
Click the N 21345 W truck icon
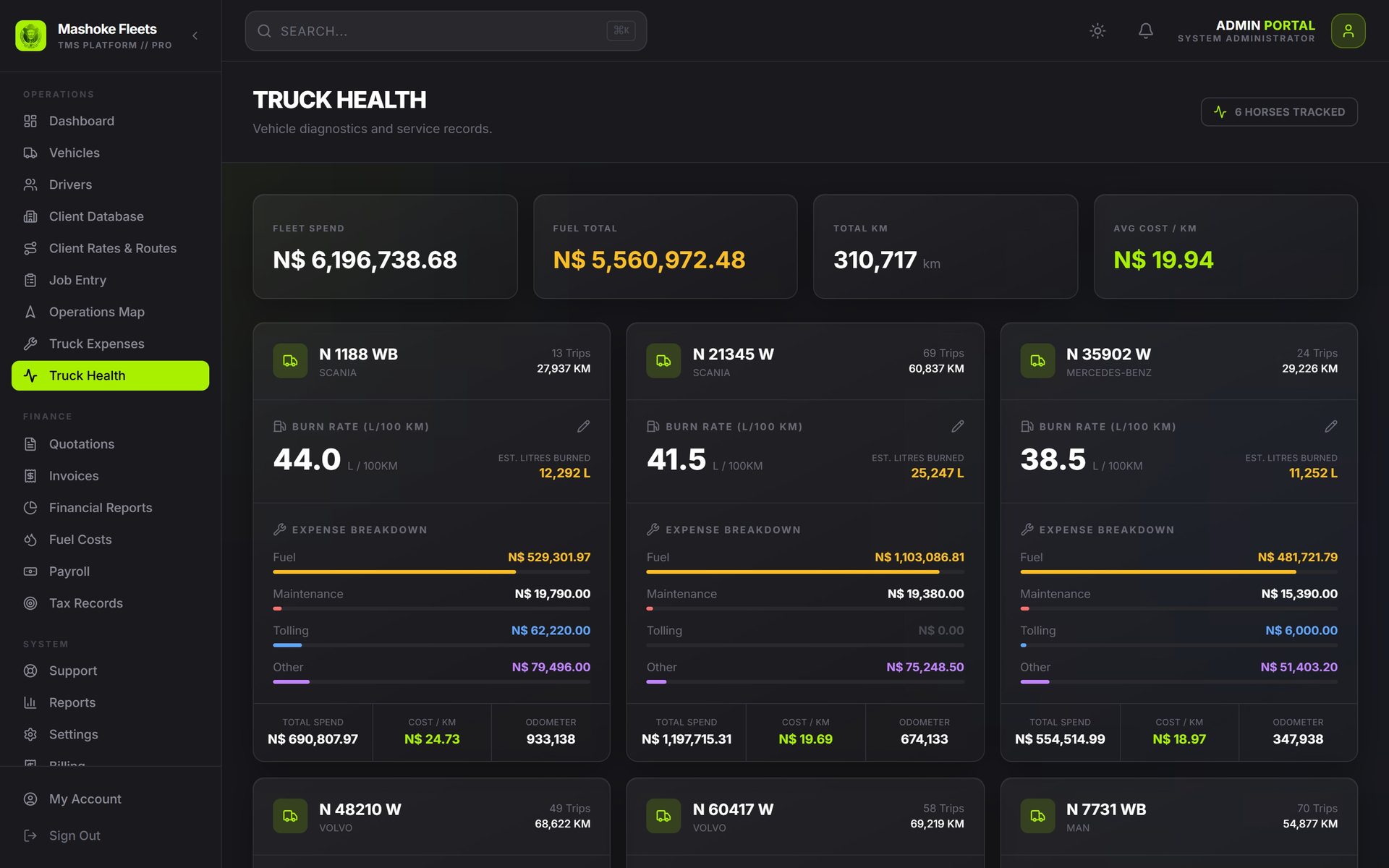click(663, 361)
